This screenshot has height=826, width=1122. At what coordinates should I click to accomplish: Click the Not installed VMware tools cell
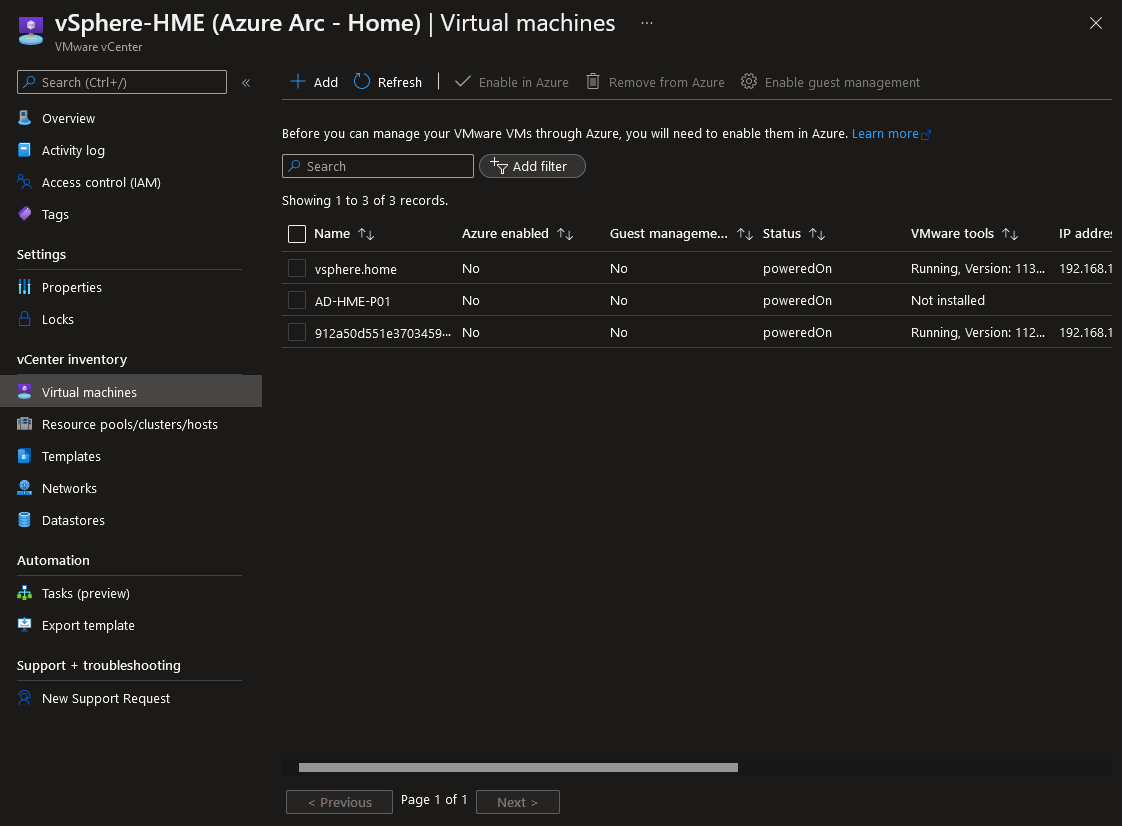coord(947,301)
